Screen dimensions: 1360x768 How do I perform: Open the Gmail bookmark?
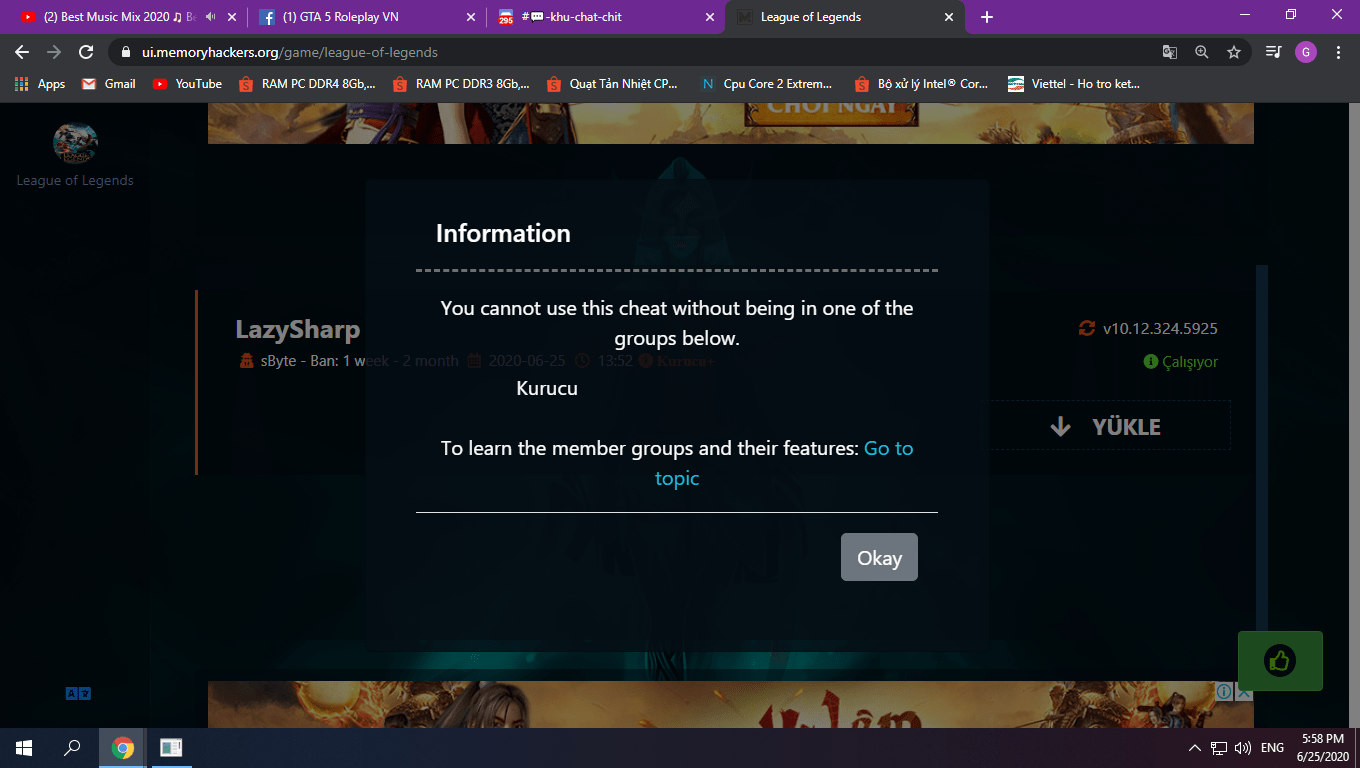[108, 84]
